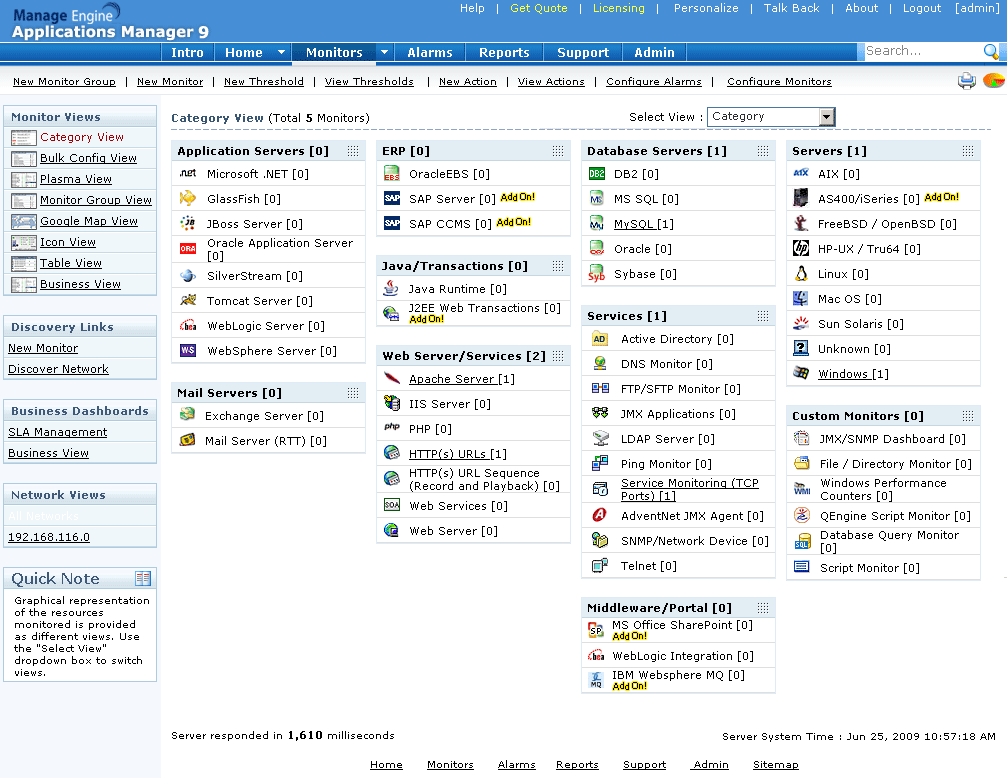Open the Select View dropdown arrow
The height and width of the screenshot is (778, 1007).
(827, 117)
